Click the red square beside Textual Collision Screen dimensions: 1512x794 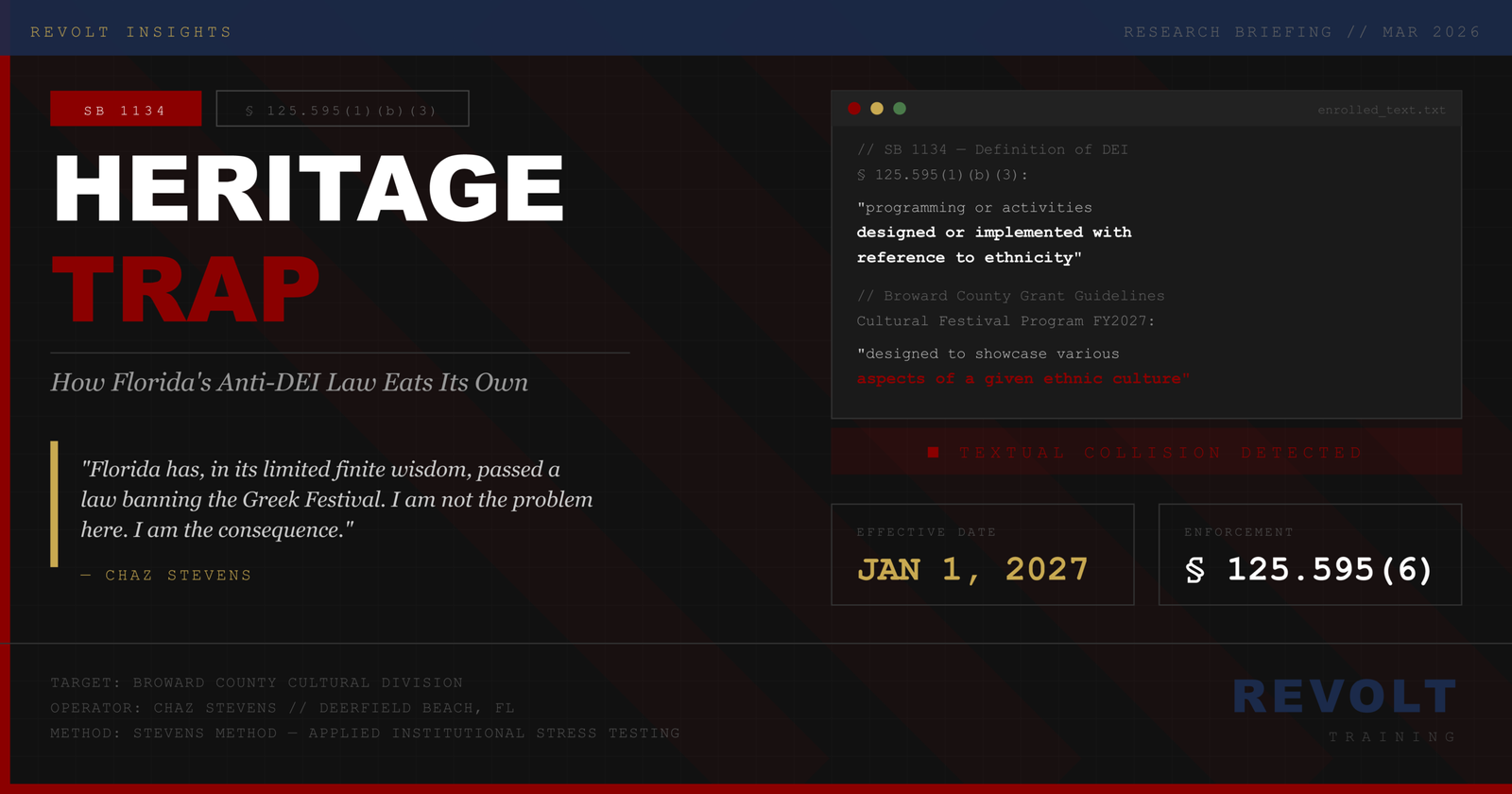tap(934, 453)
